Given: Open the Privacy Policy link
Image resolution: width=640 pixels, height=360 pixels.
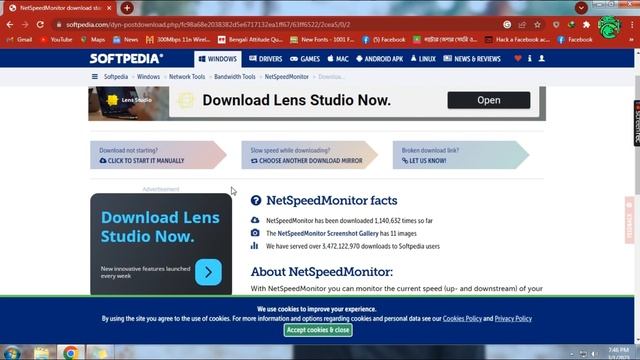Looking at the screenshot, I should (x=513, y=318).
